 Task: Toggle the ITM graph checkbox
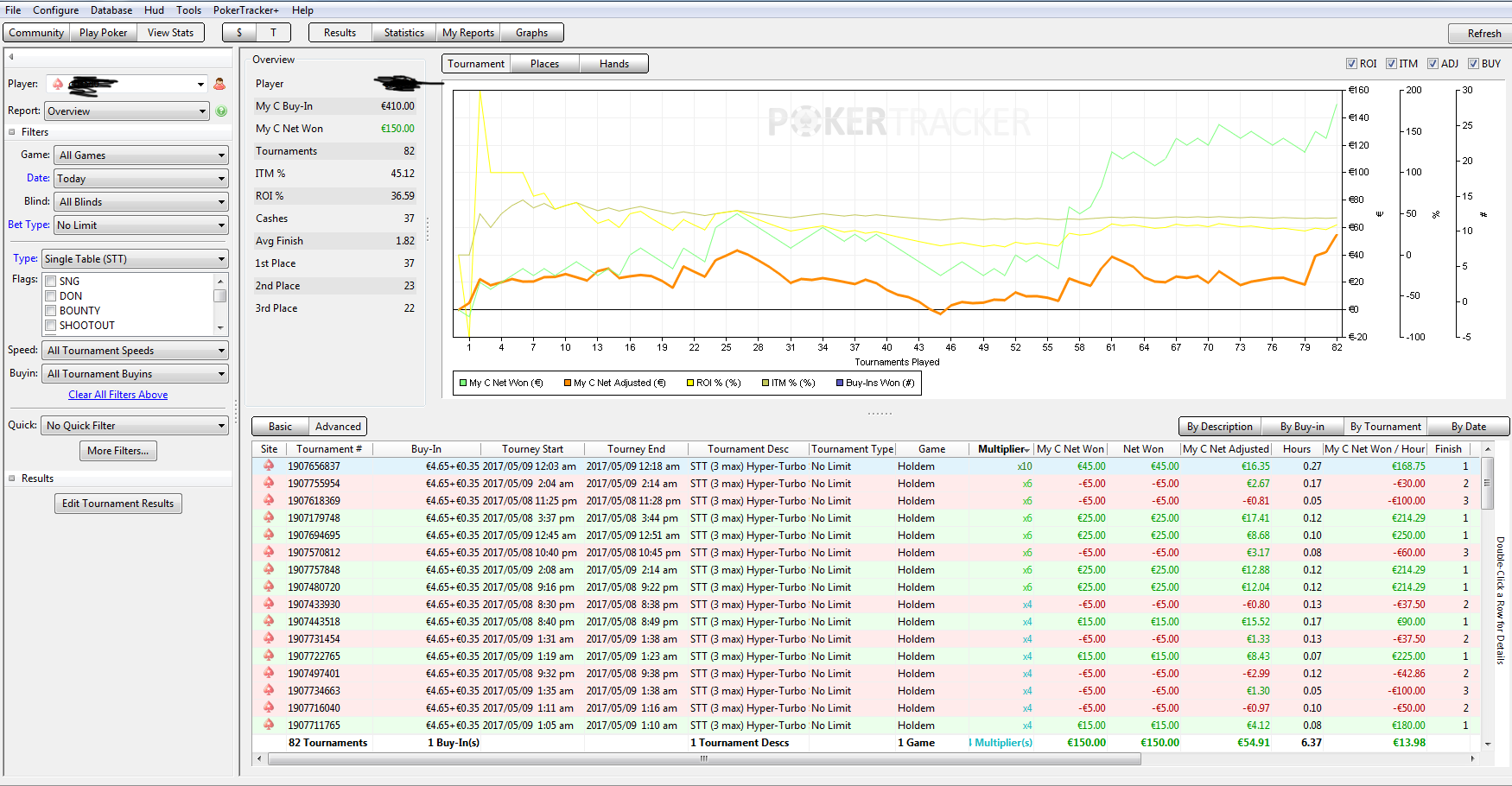click(1391, 64)
